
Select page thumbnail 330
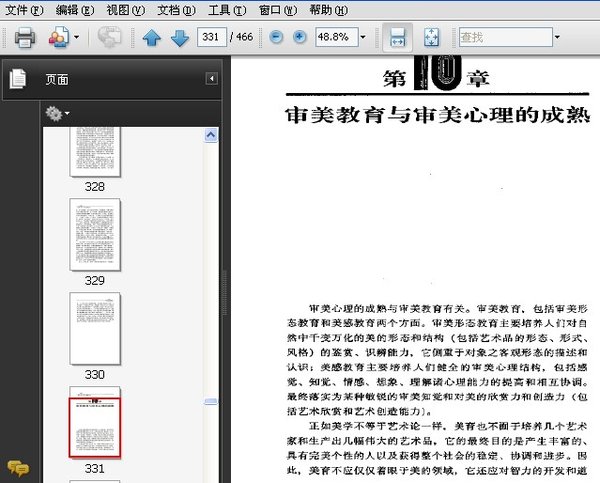[95, 328]
